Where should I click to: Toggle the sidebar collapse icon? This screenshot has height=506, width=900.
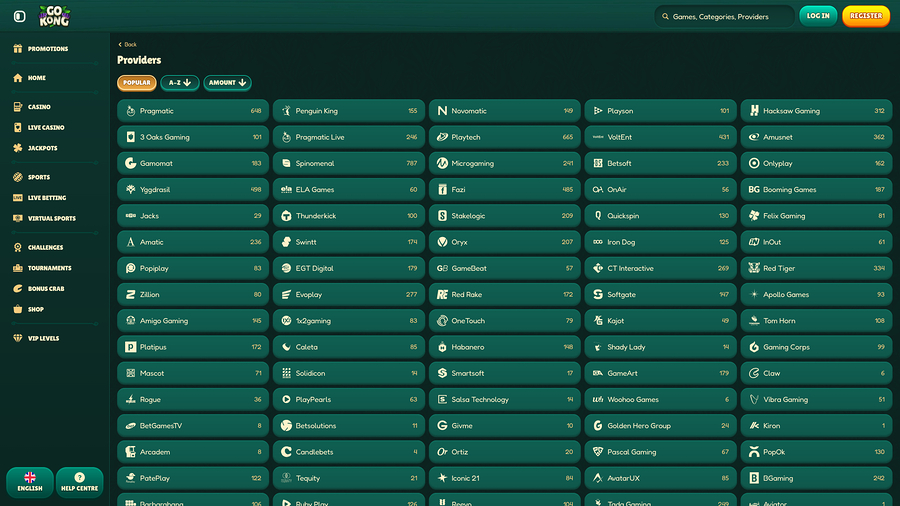[x=20, y=16]
